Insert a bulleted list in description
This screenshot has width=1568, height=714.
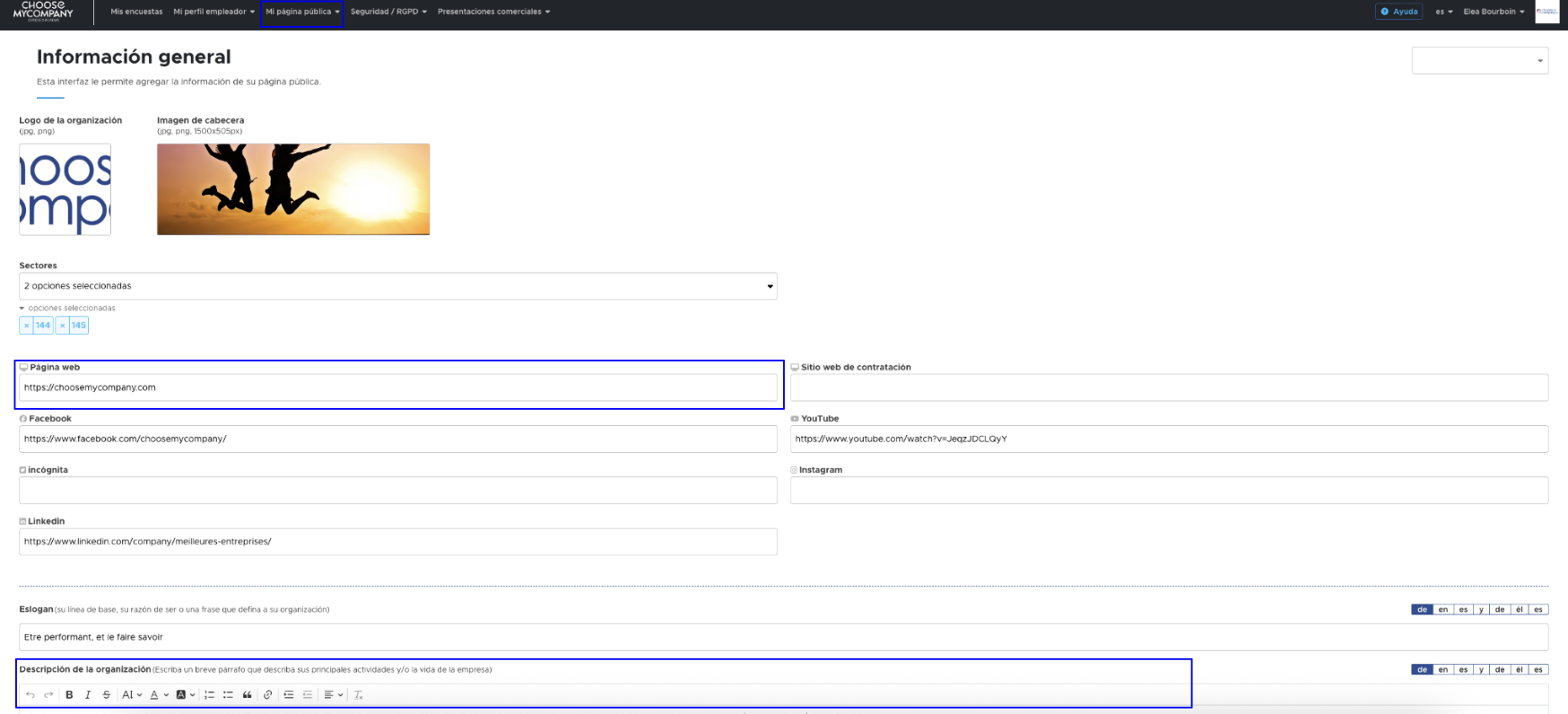pyautogui.click(x=228, y=695)
